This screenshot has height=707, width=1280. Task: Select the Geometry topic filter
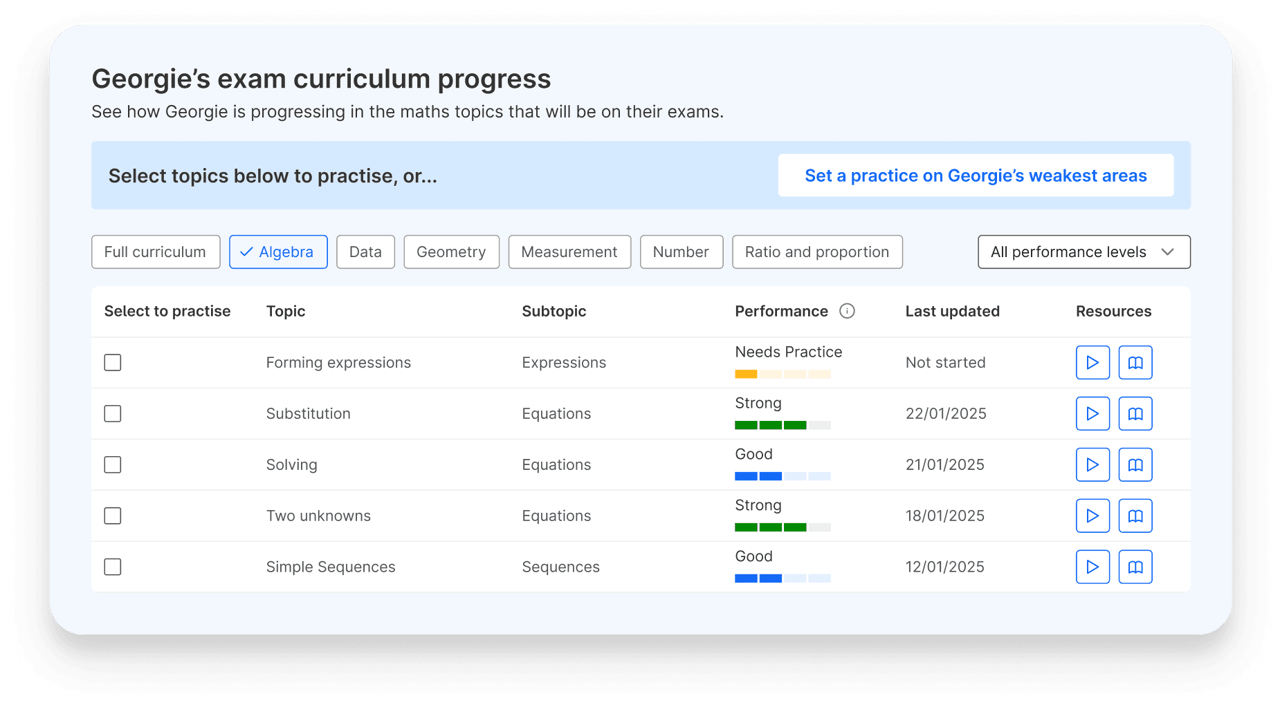(451, 251)
